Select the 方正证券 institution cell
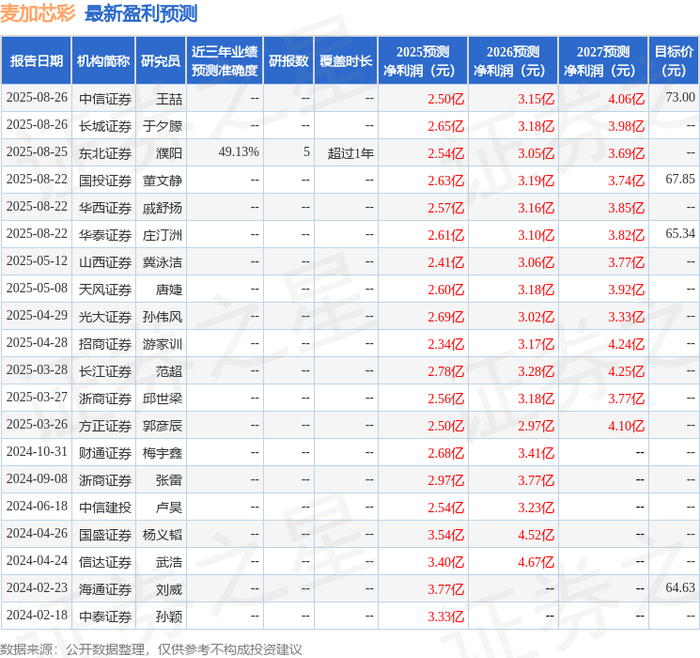The height and width of the screenshot is (658, 700). click(x=105, y=425)
